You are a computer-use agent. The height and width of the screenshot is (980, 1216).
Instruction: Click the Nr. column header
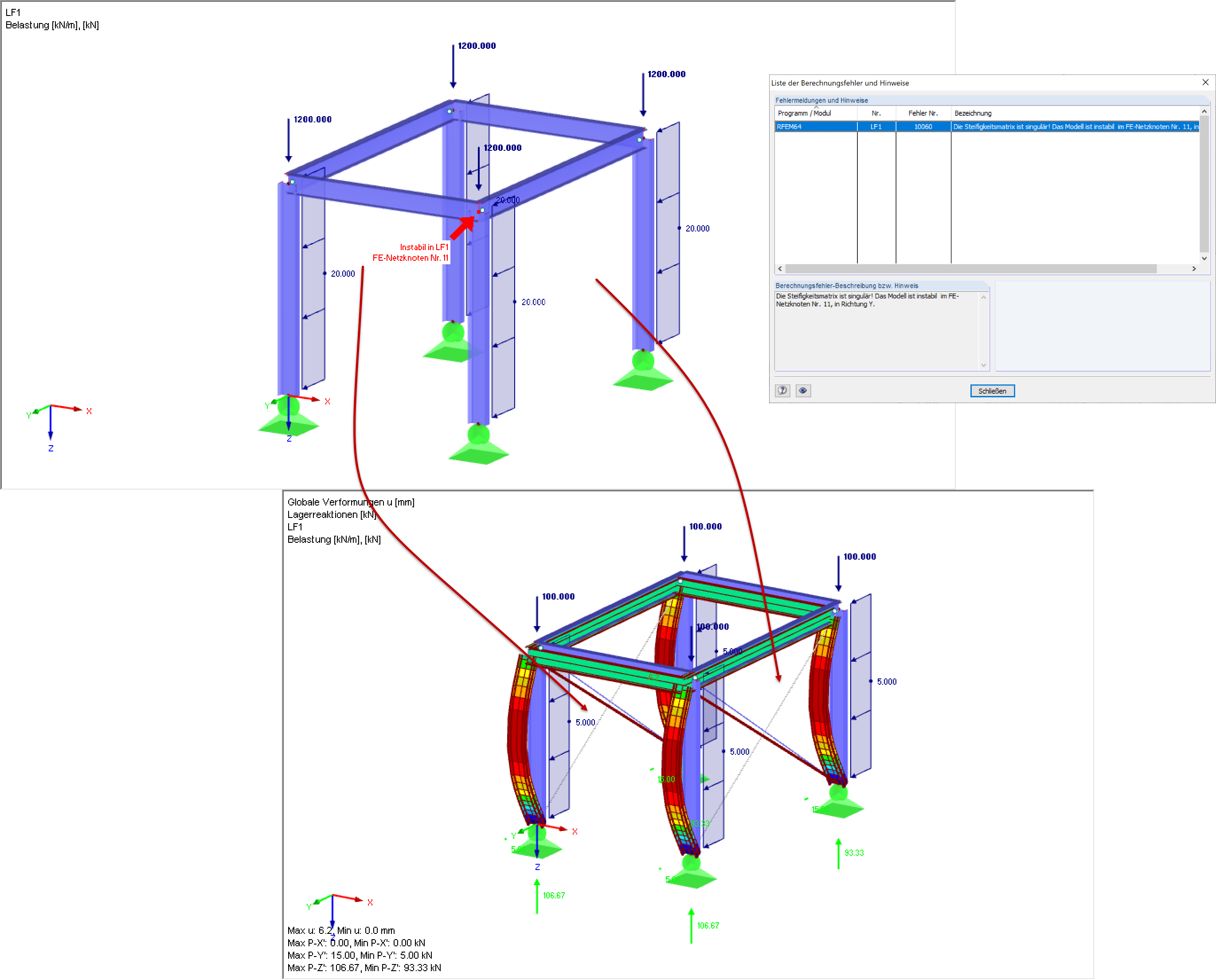pos(876,113)
